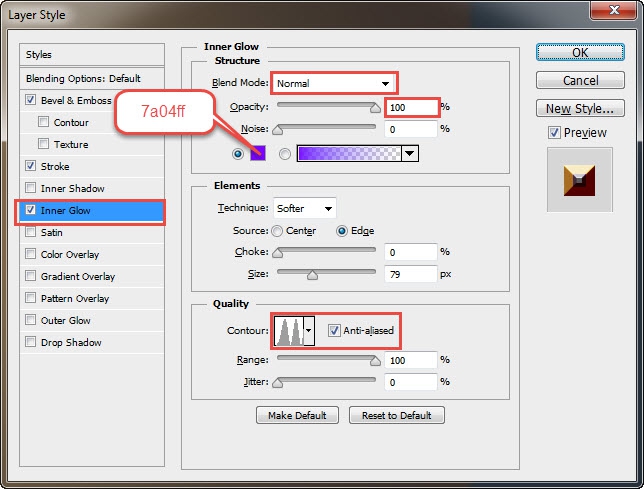644x489 pixels.
Task: Select Blending Options: Default
Action: tap(92, 78)
